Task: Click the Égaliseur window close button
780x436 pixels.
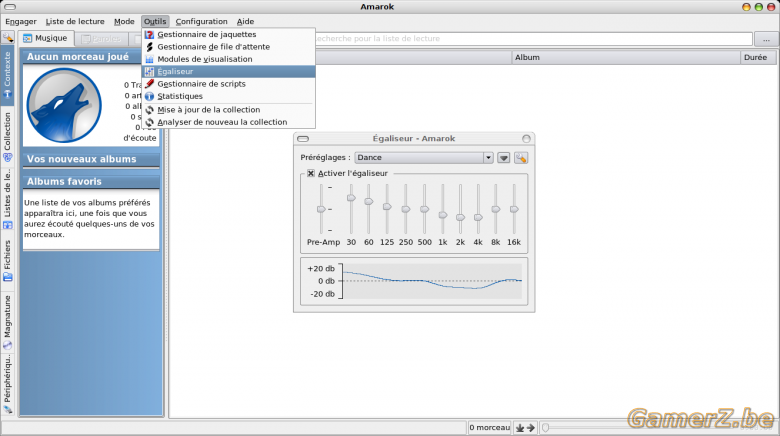Action: pos(526,139)
